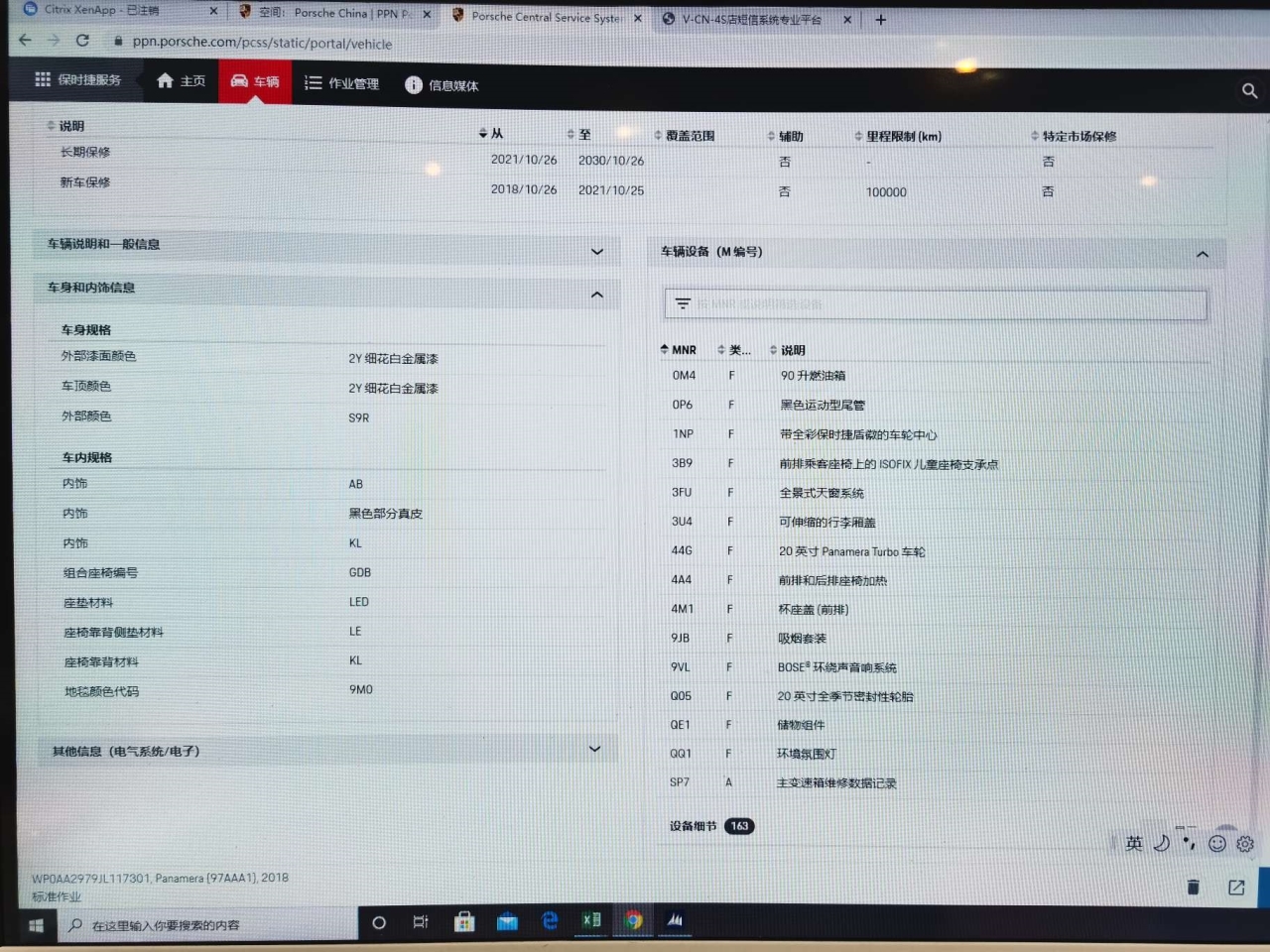This screenshot has height=952, width=1270.
Task: Sort warranty table by 特定市场保修
Action: pyautogui.click(x=1074, y=136)
